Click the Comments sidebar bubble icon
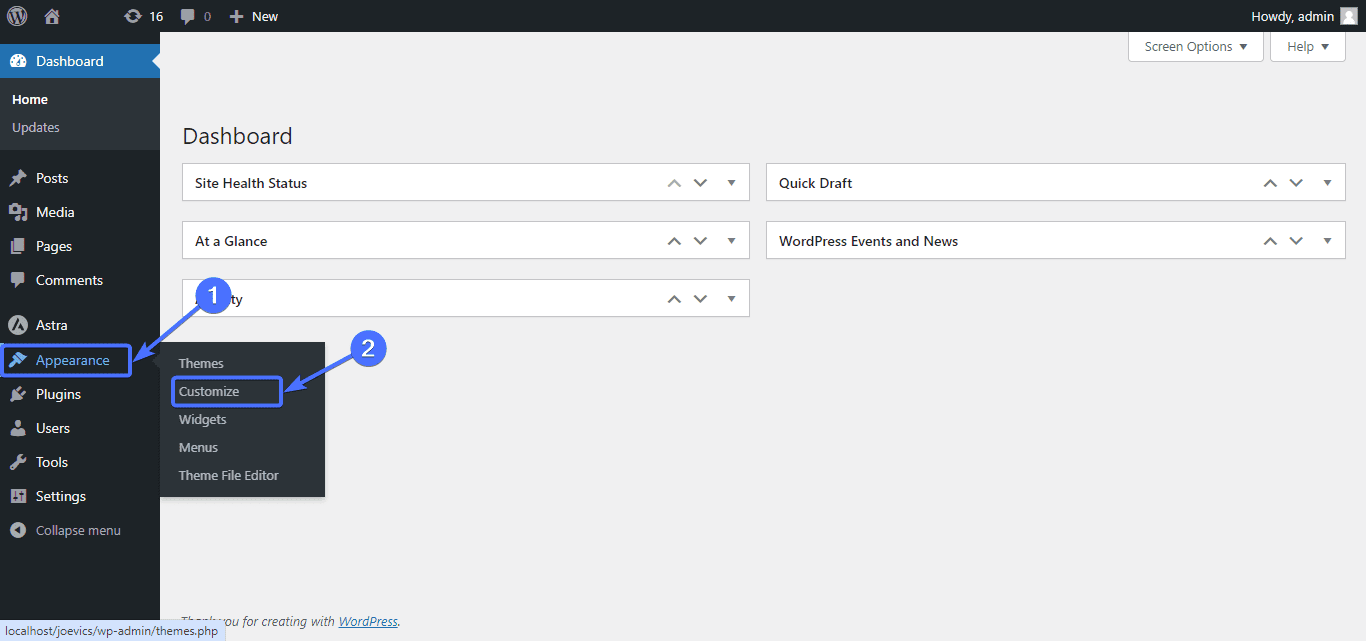The image size is (1366, 641). pyautogui.click(x=18, y=280)
